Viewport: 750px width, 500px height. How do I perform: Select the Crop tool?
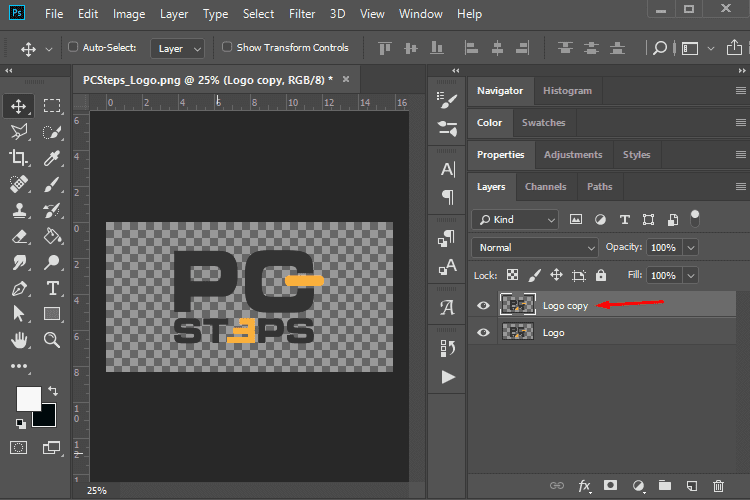[x=18, y=157]
